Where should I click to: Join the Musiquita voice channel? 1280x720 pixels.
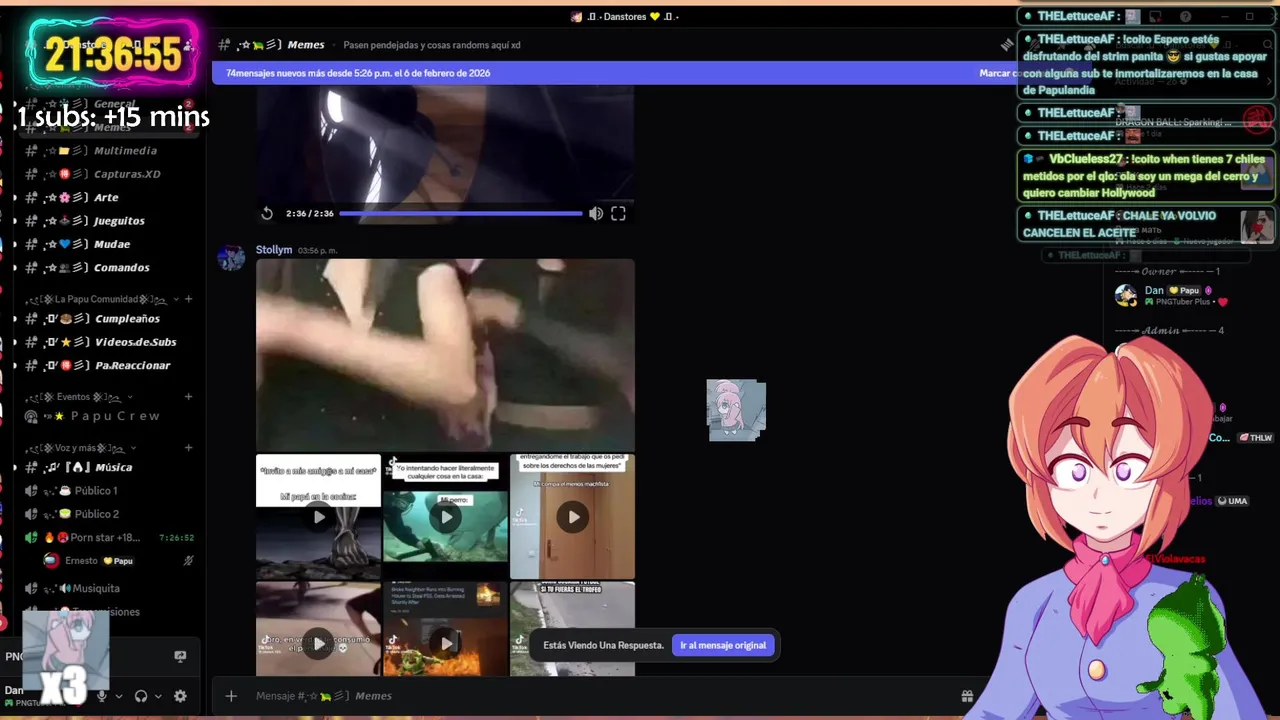(110, 589)
